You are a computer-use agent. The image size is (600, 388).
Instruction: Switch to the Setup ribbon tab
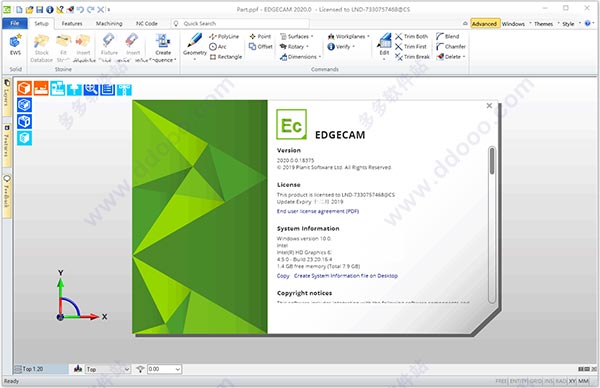point(41,23)
